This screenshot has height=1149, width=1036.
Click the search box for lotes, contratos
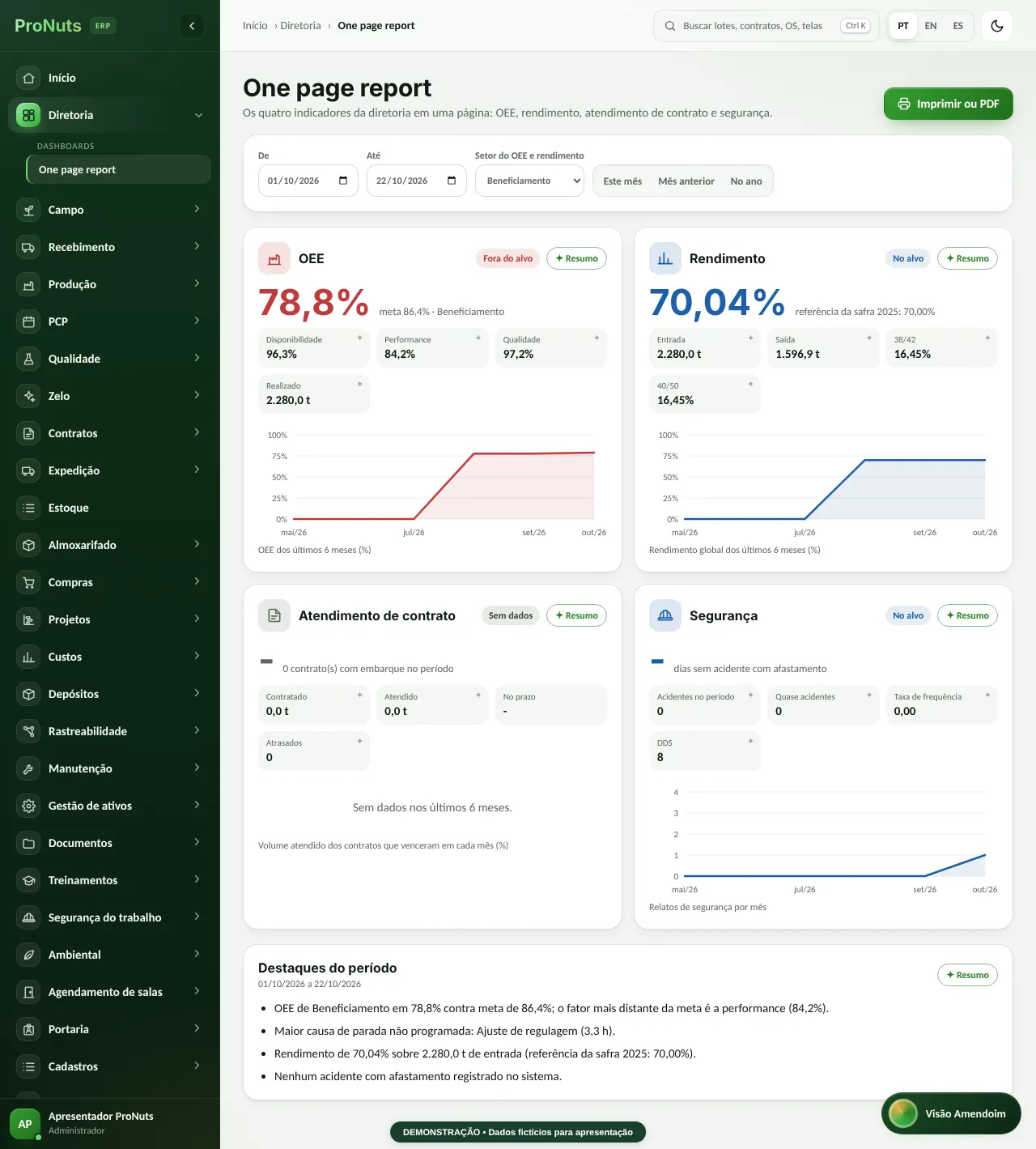pos(766,26)
